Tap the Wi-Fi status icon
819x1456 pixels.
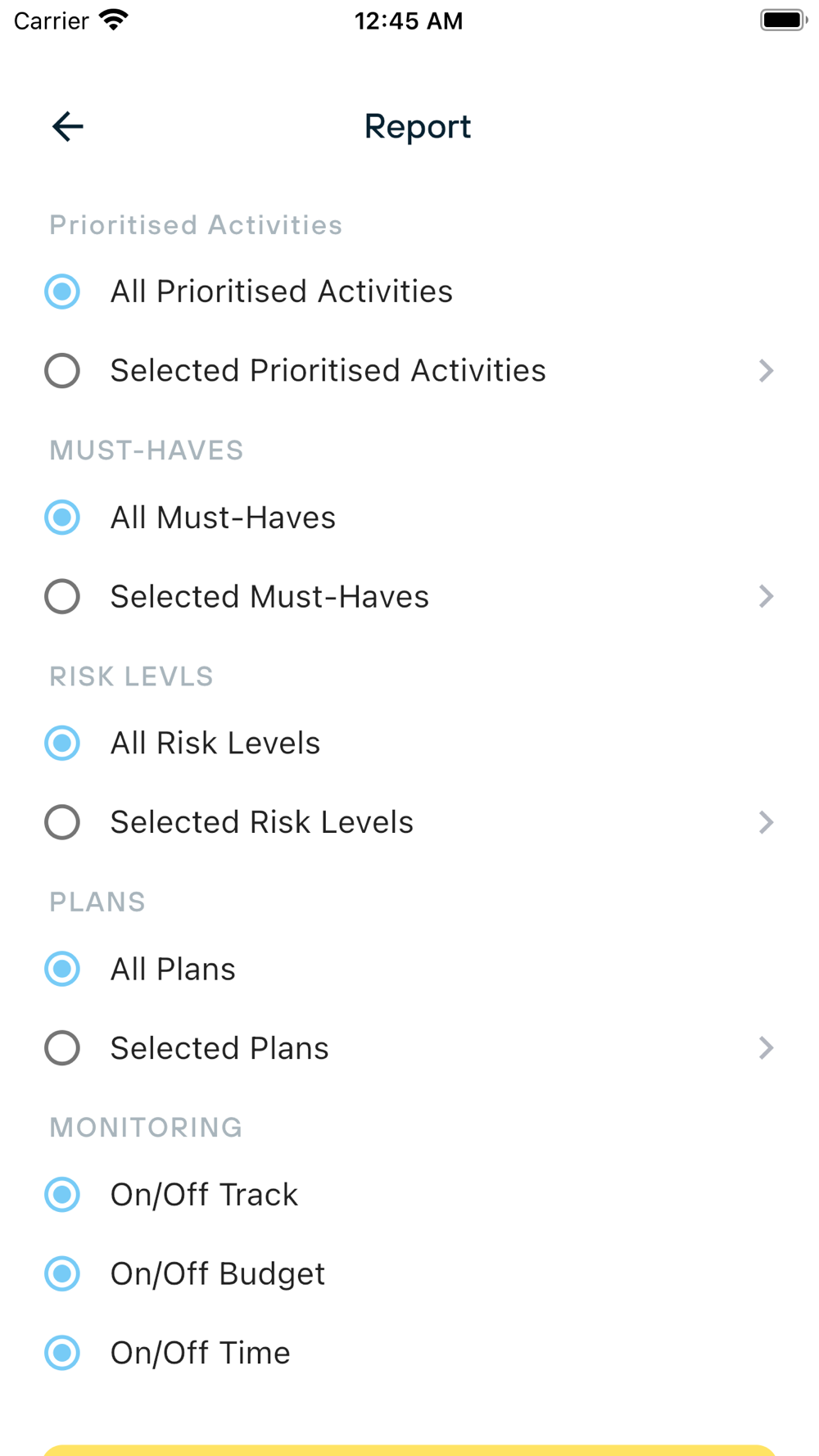tap(114, 20)
